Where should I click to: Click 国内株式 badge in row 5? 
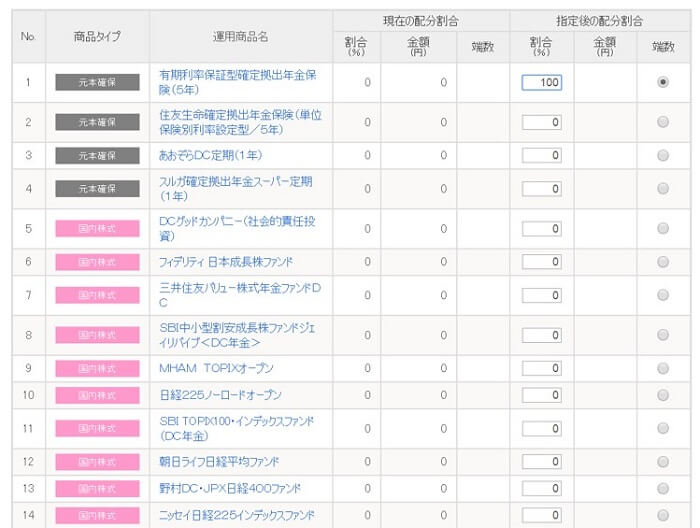coord(97,229)
